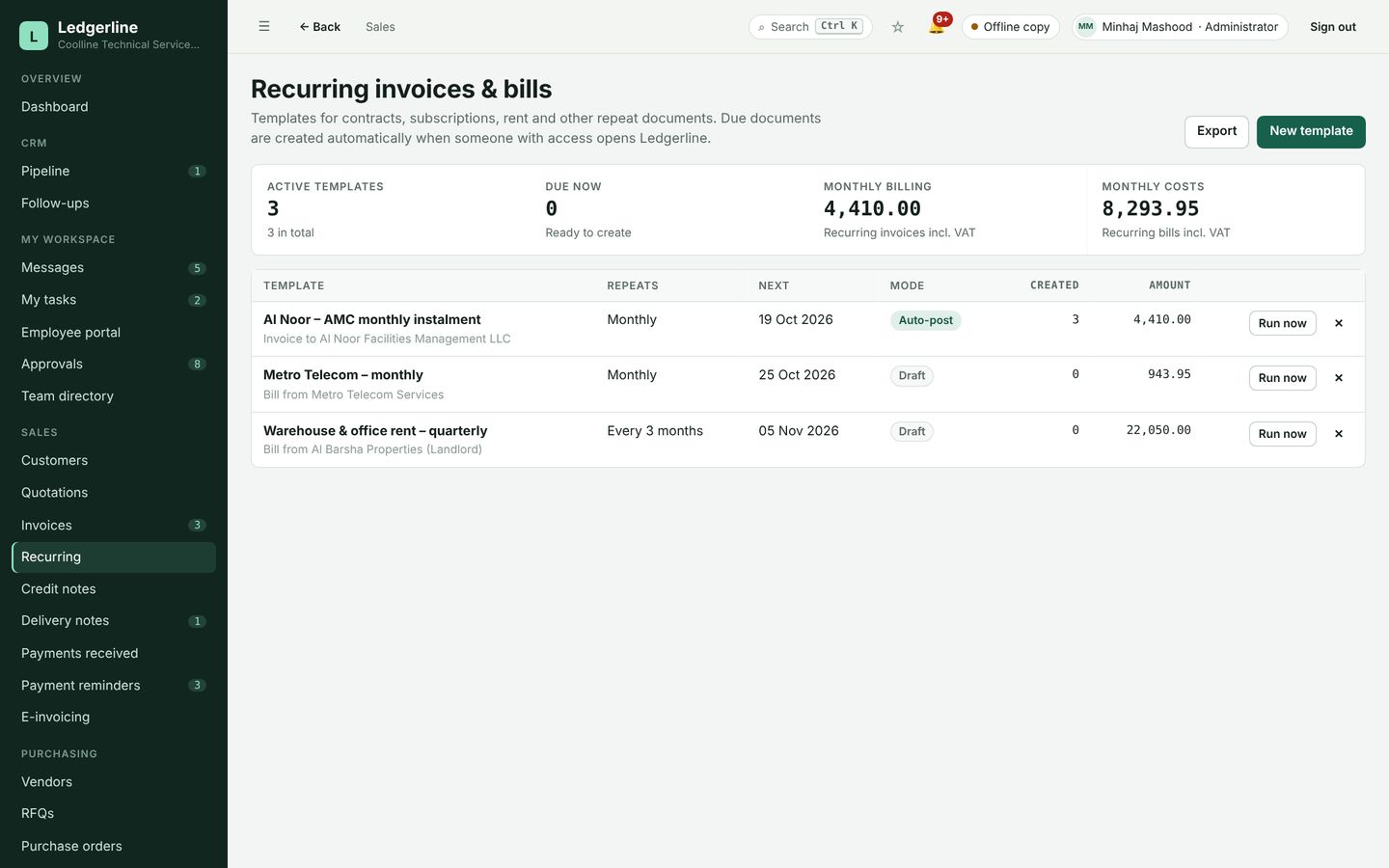View Payments received
Screen dimensions: 1389x868
tap(114, 654)
